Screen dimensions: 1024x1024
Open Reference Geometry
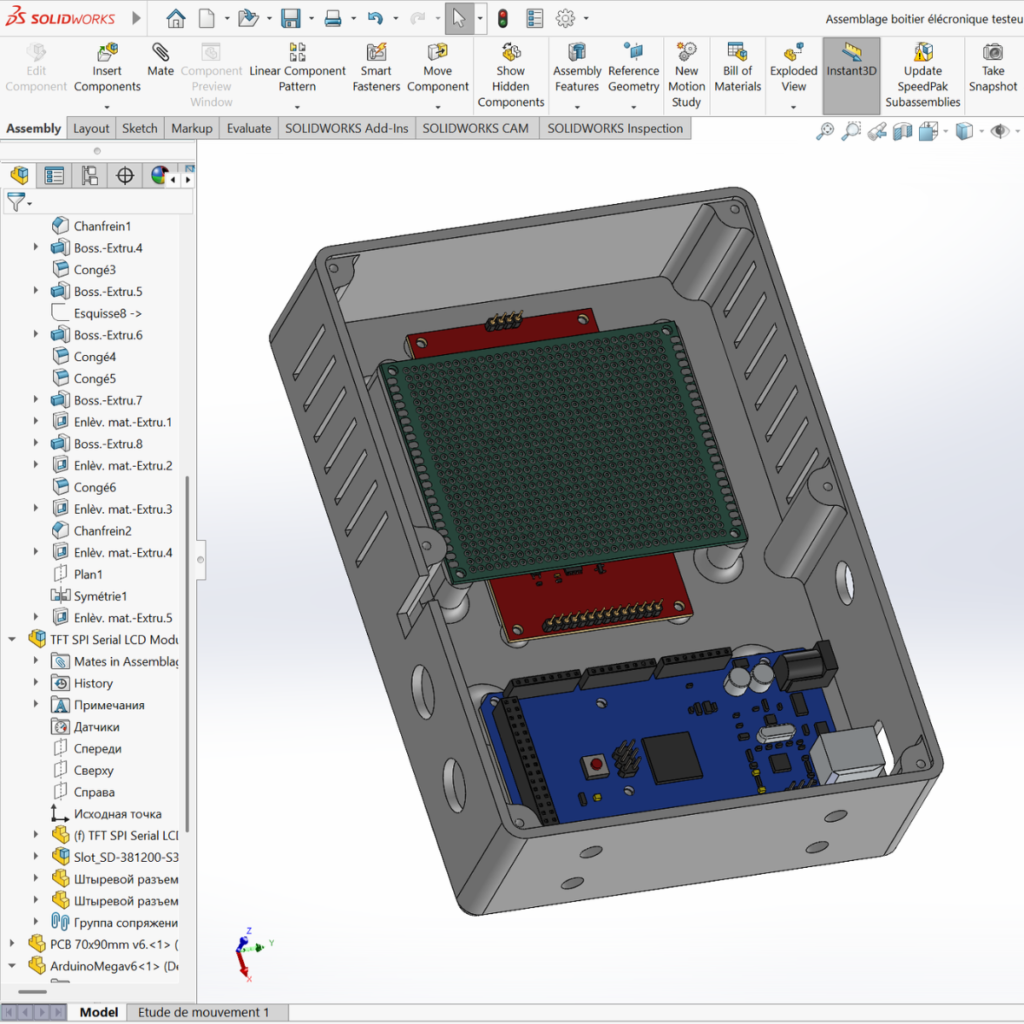point(633,68)
